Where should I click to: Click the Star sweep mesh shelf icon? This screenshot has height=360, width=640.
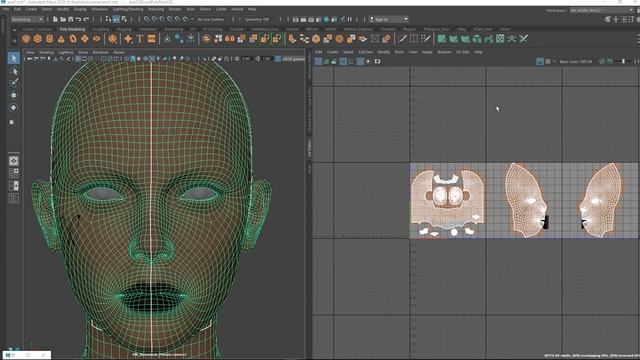pos(128,39)
